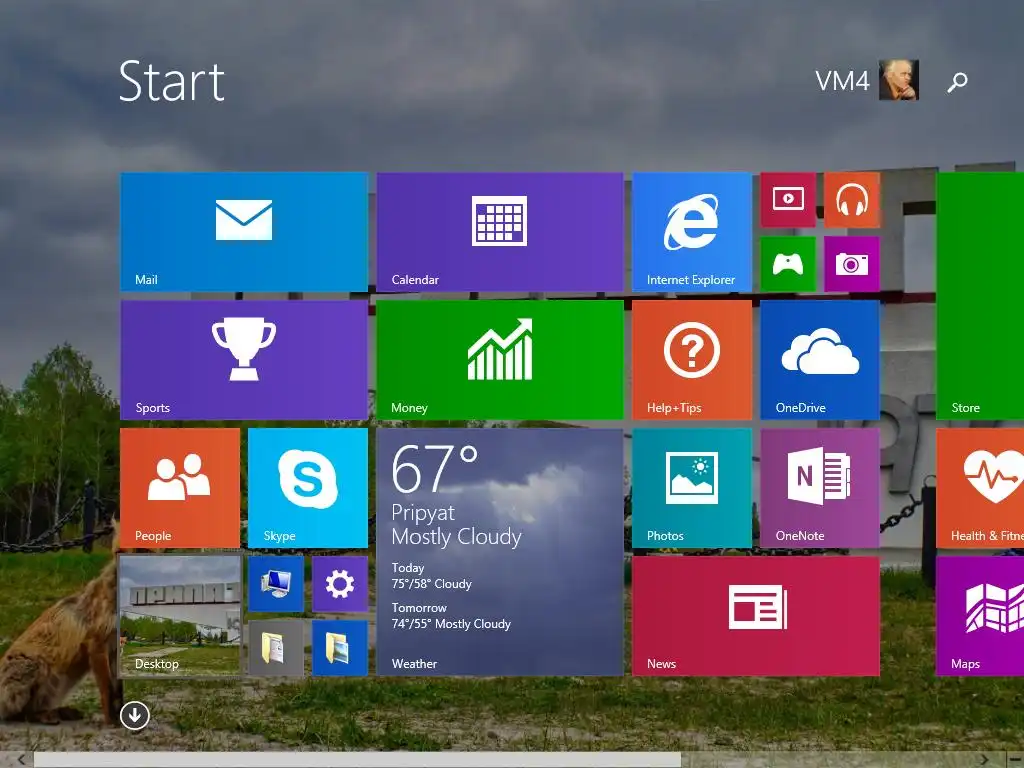Open the Calendar tile
Screen dimensions: 1024x768
click(x=500, y=231)
